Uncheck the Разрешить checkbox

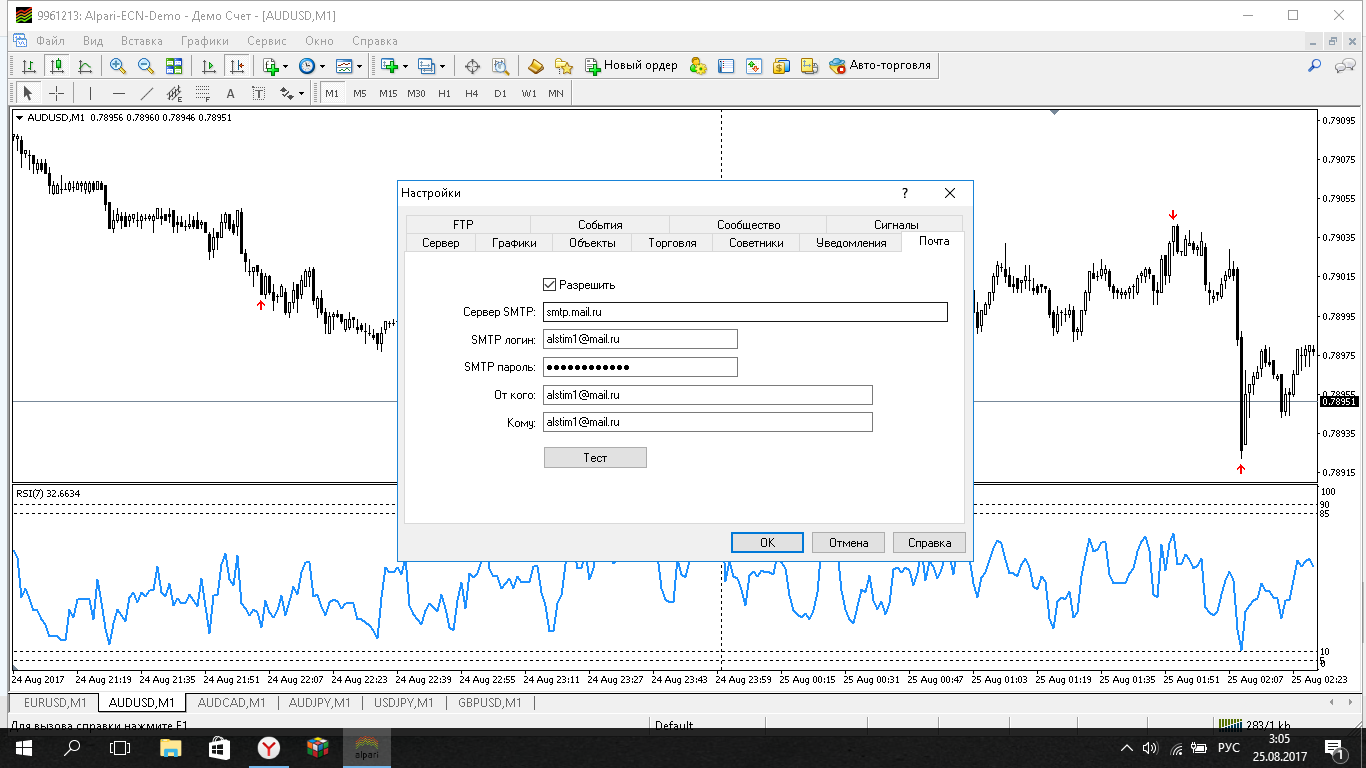pyautogui.click(x=549, y=285)
